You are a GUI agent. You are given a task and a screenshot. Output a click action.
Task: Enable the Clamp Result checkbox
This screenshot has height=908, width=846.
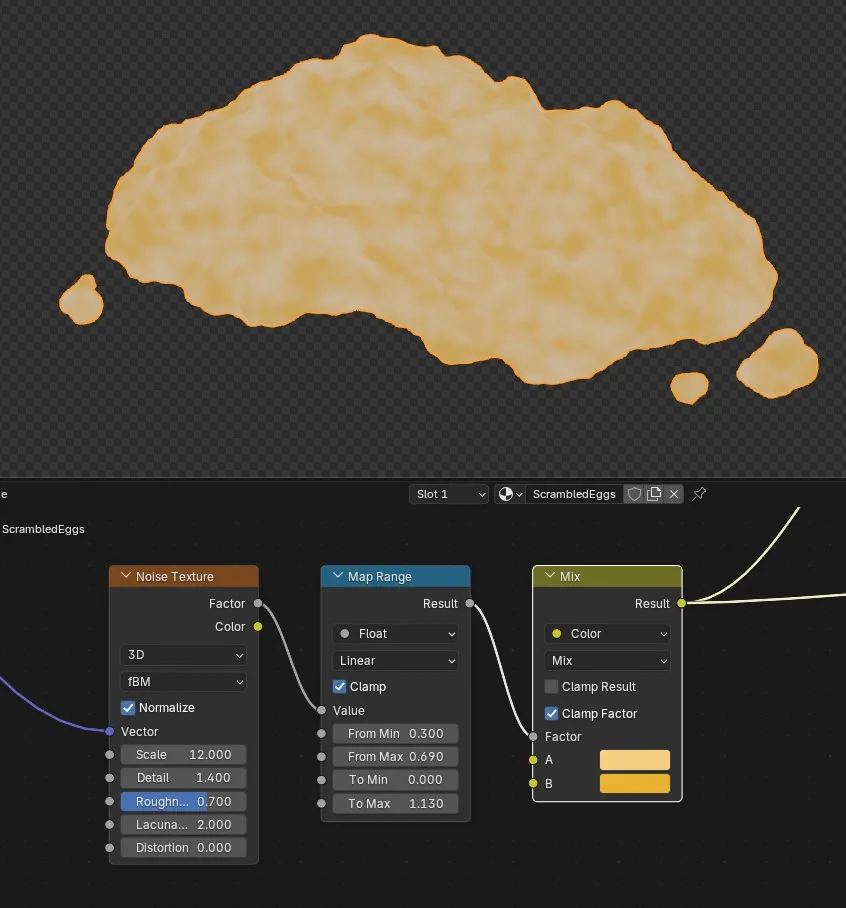pyautogui.click(x=552, y=687)
